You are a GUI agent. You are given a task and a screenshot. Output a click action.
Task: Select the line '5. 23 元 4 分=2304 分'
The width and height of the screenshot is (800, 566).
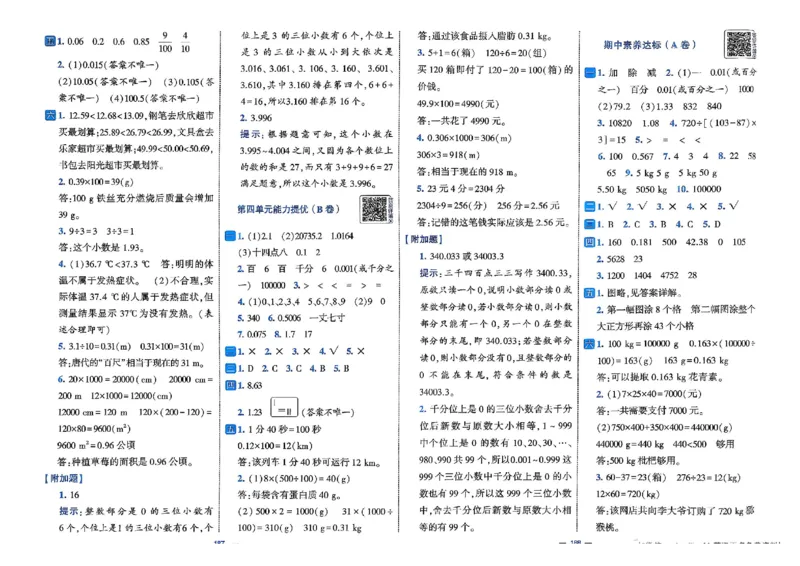(461, 189)
